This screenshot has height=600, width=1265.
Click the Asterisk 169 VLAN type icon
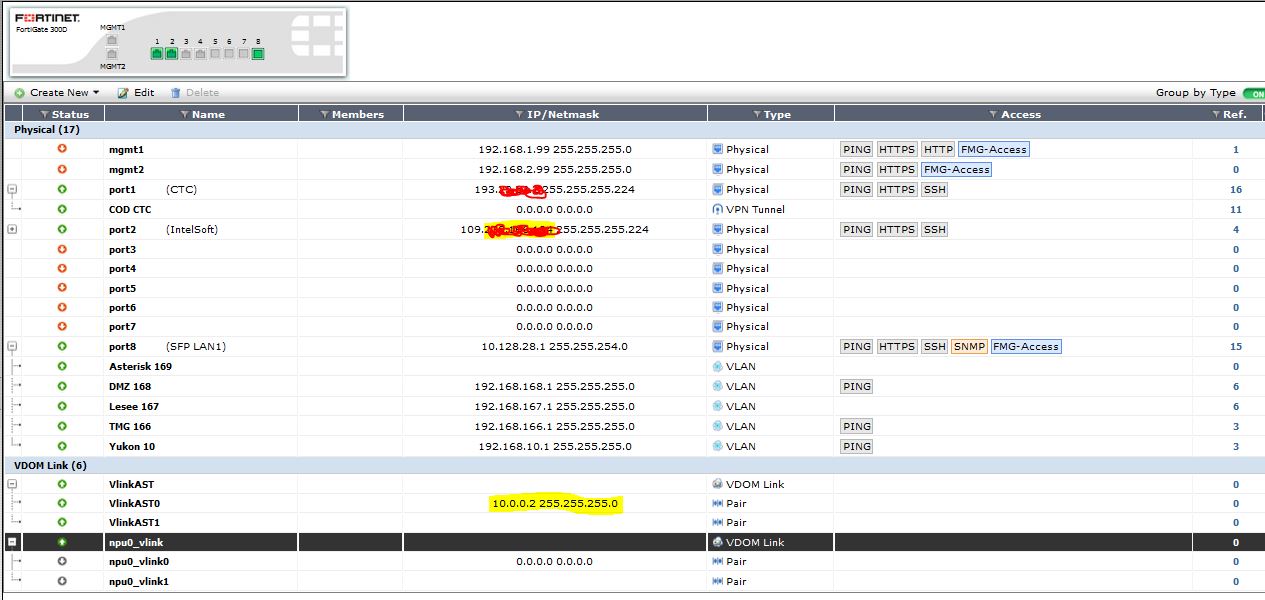coord(717,366)
